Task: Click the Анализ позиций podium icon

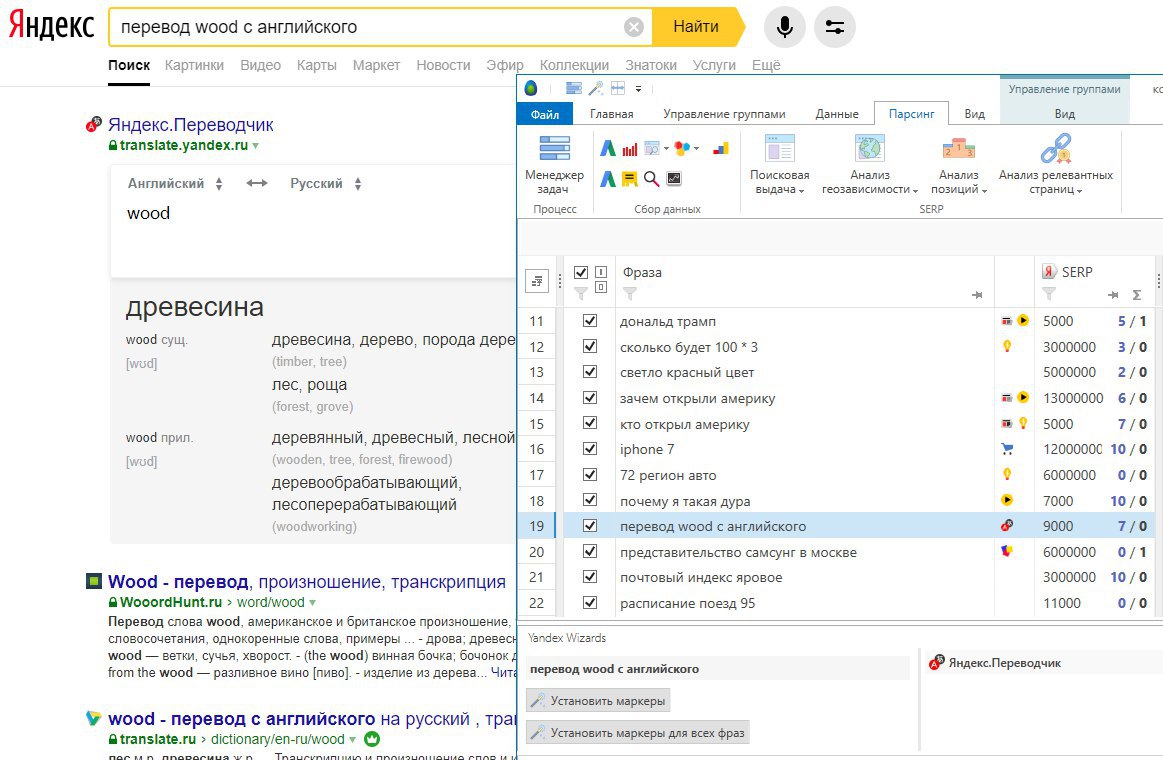Action: pos(958,148)
